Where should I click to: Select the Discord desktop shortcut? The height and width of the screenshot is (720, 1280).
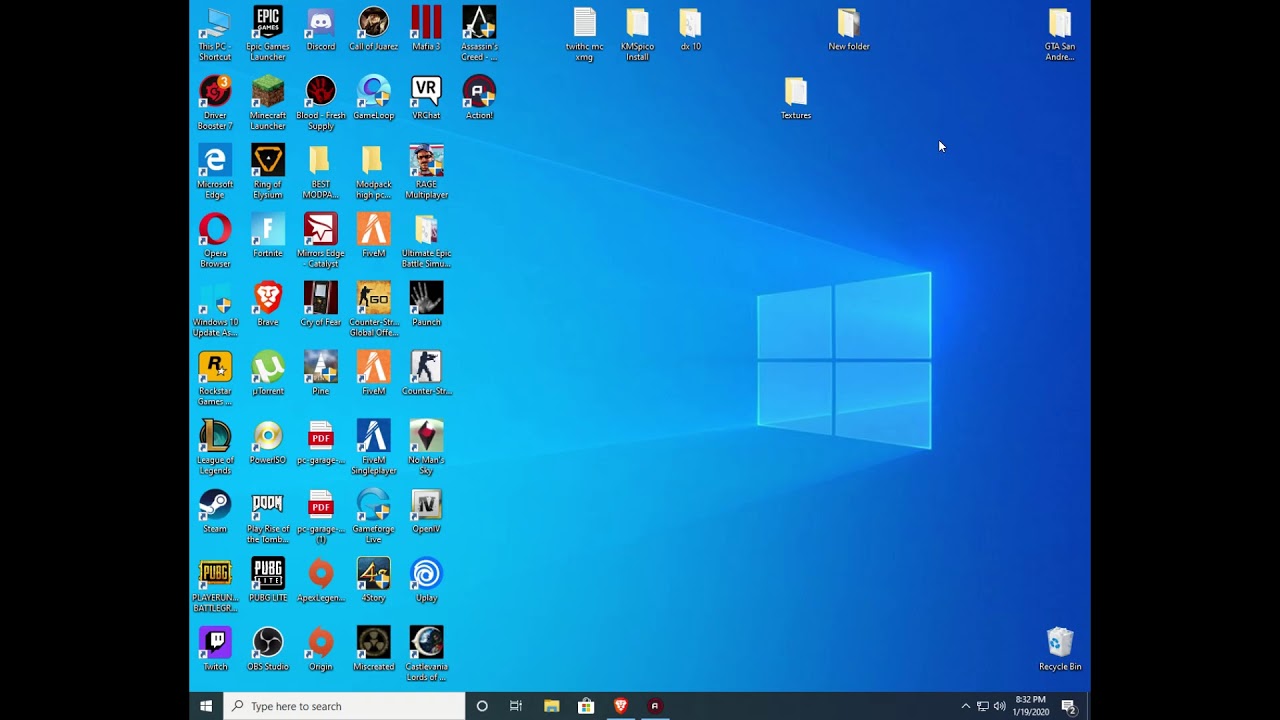coord(321,28)
